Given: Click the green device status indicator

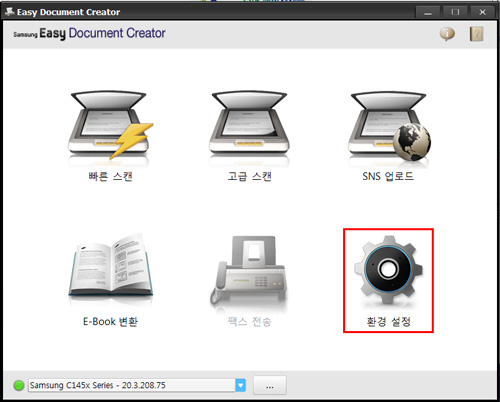Looking at the screenshot, I should click(x=19, y=385).
